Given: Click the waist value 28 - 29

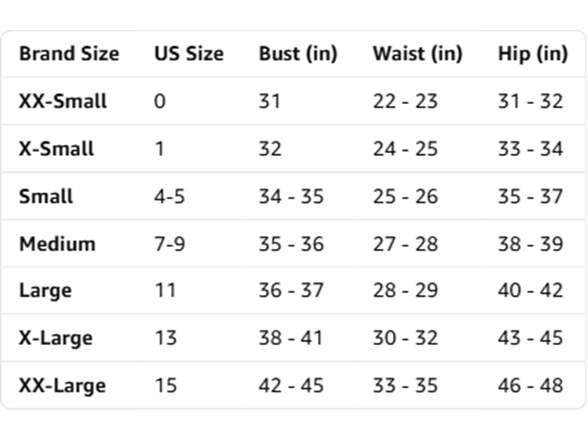Looking at the screenshot, I should 405,290.
